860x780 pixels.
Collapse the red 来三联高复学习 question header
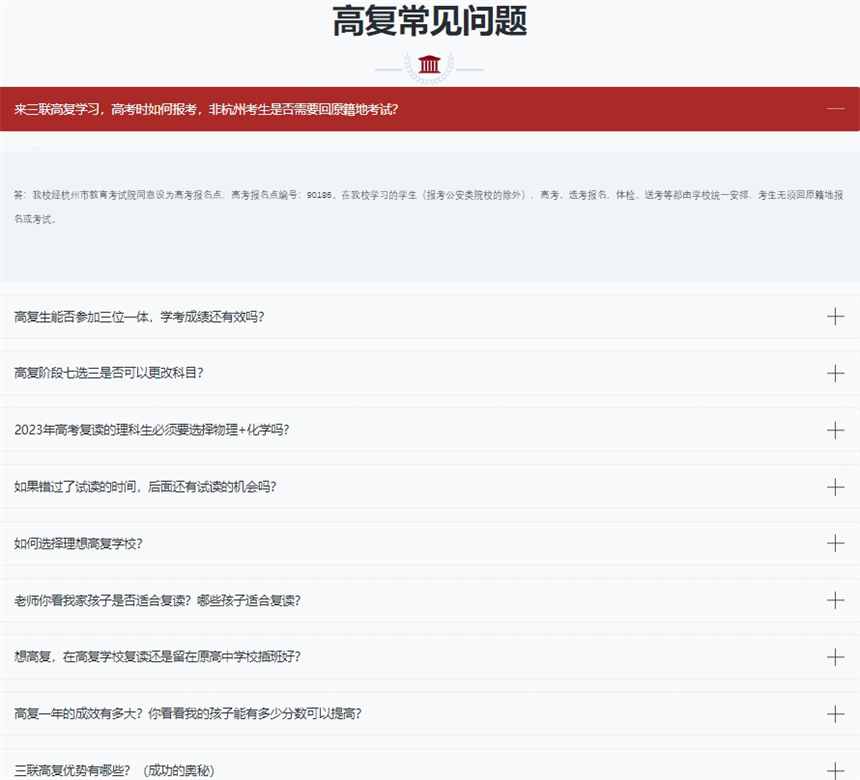206,109
